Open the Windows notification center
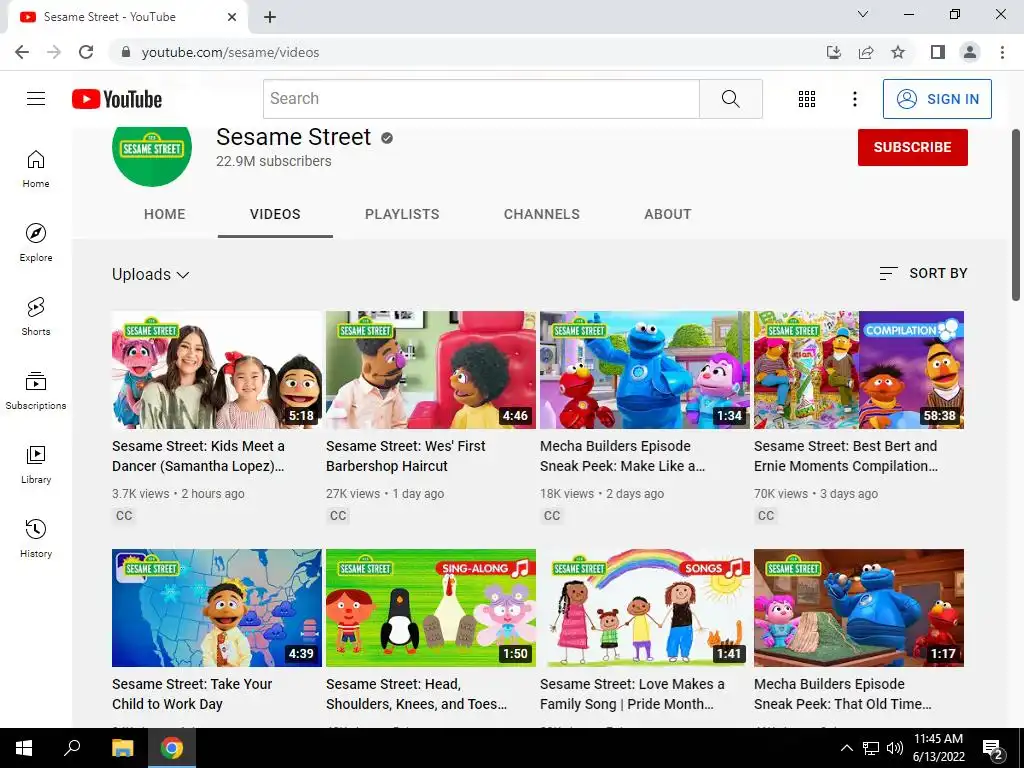Screen dimensions: 1024x768 coord(993,748)
